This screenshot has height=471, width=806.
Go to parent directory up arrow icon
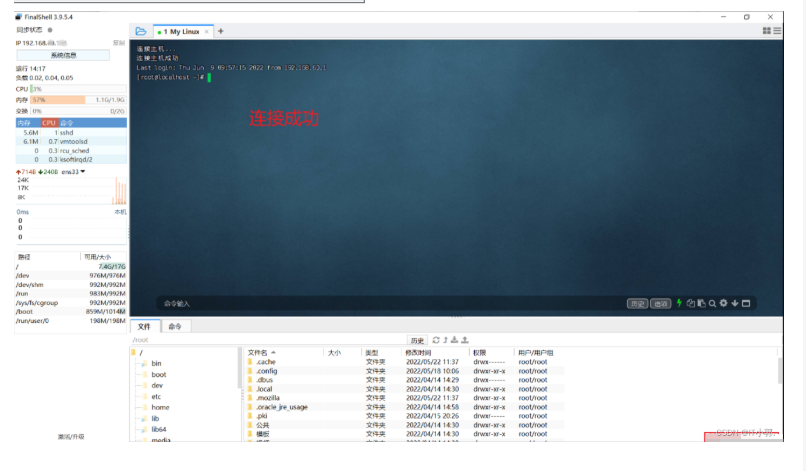(446, 340)
